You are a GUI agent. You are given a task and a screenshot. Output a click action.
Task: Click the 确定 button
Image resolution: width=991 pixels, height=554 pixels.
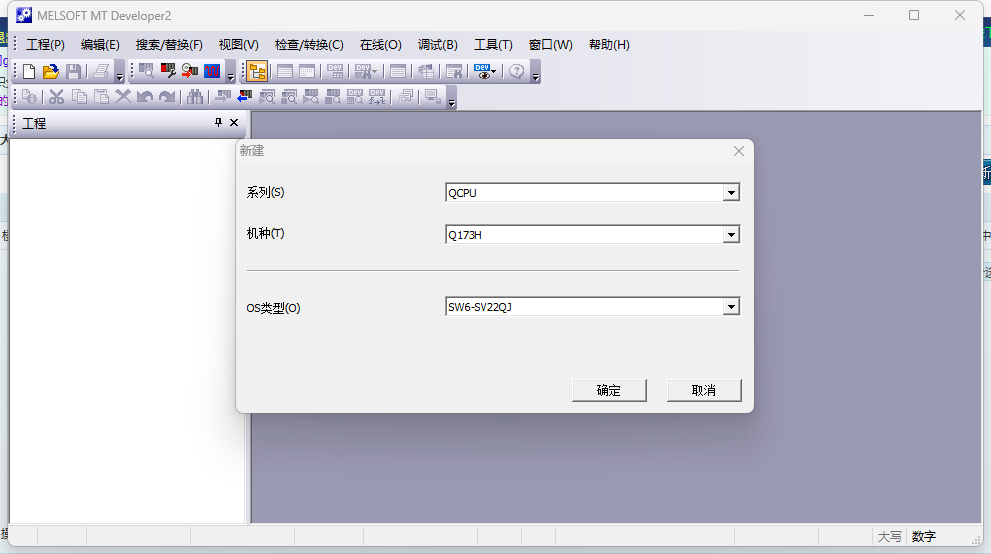(x=609, y=390)
